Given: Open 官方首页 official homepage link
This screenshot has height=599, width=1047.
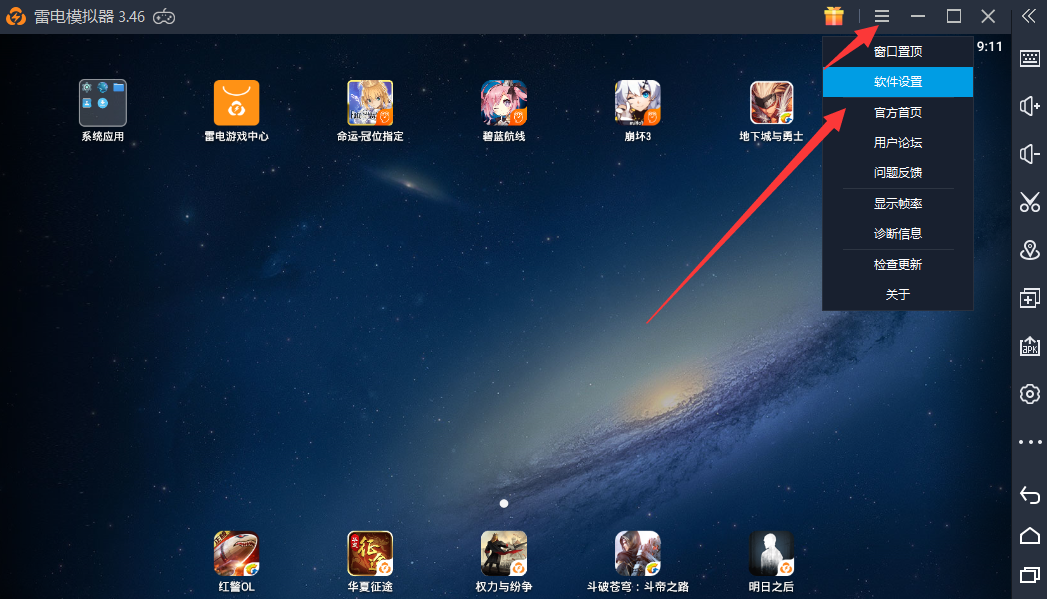Looking at the screenshot, I should 897,113.
